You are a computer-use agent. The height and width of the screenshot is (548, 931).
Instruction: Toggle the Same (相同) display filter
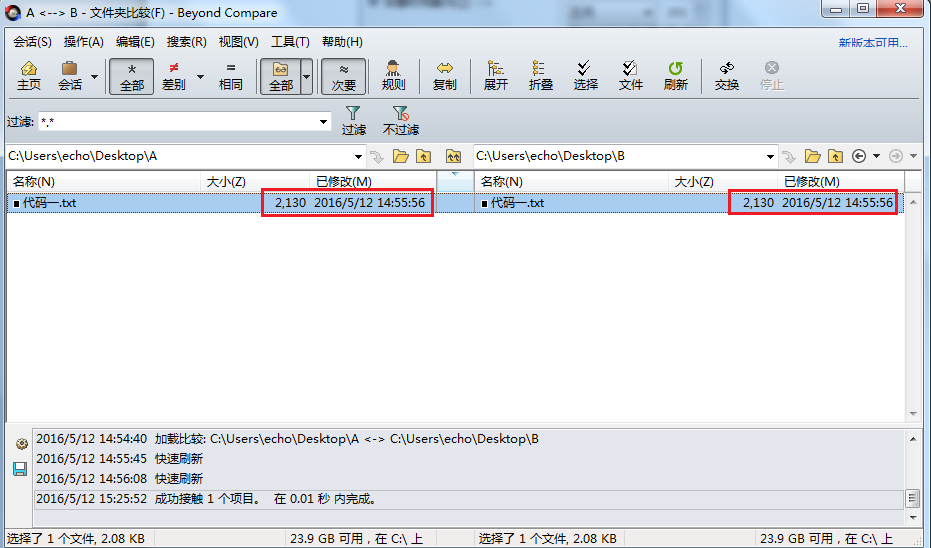coord(230,76)
